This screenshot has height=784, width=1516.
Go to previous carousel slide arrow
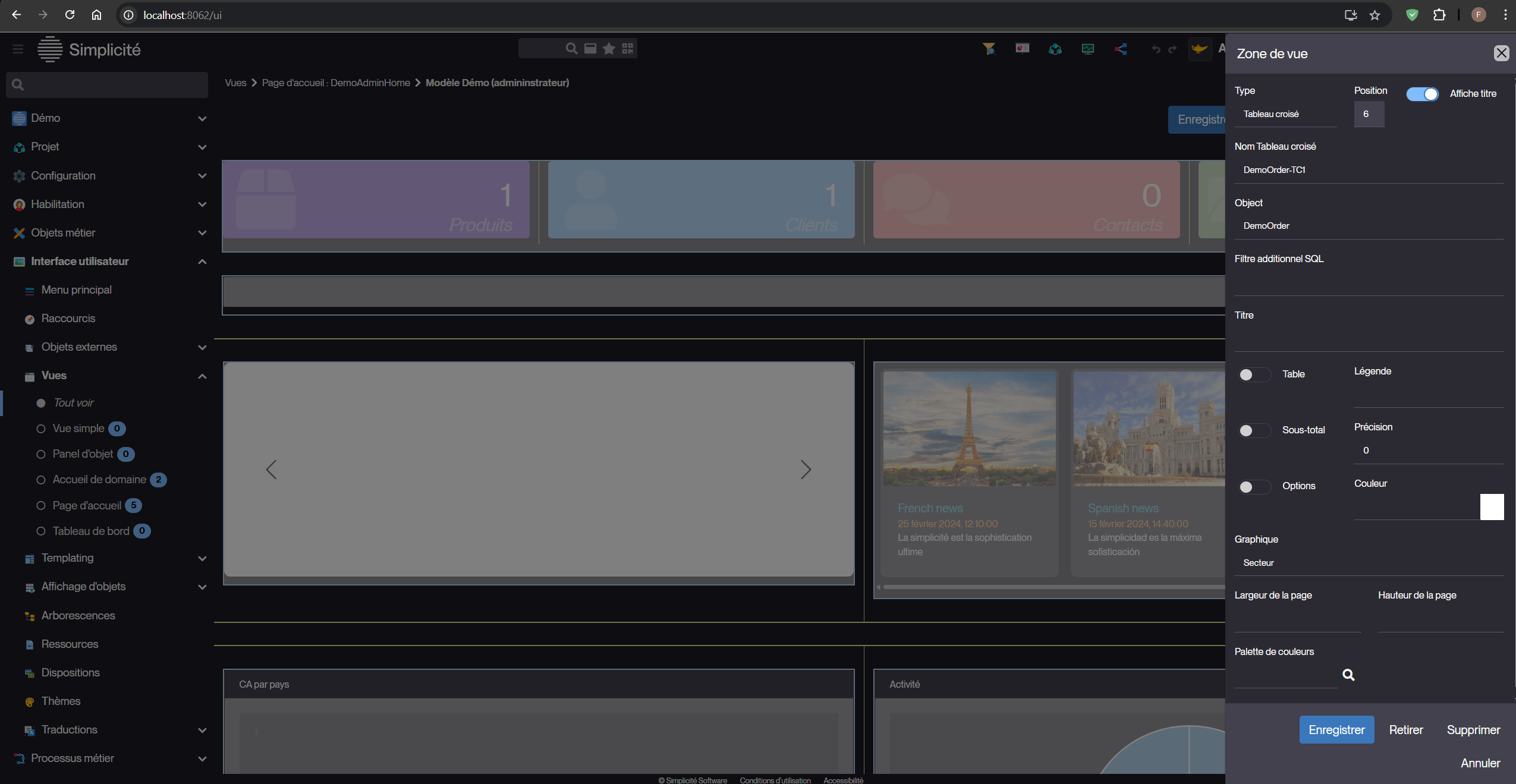(x=271, y=470)
